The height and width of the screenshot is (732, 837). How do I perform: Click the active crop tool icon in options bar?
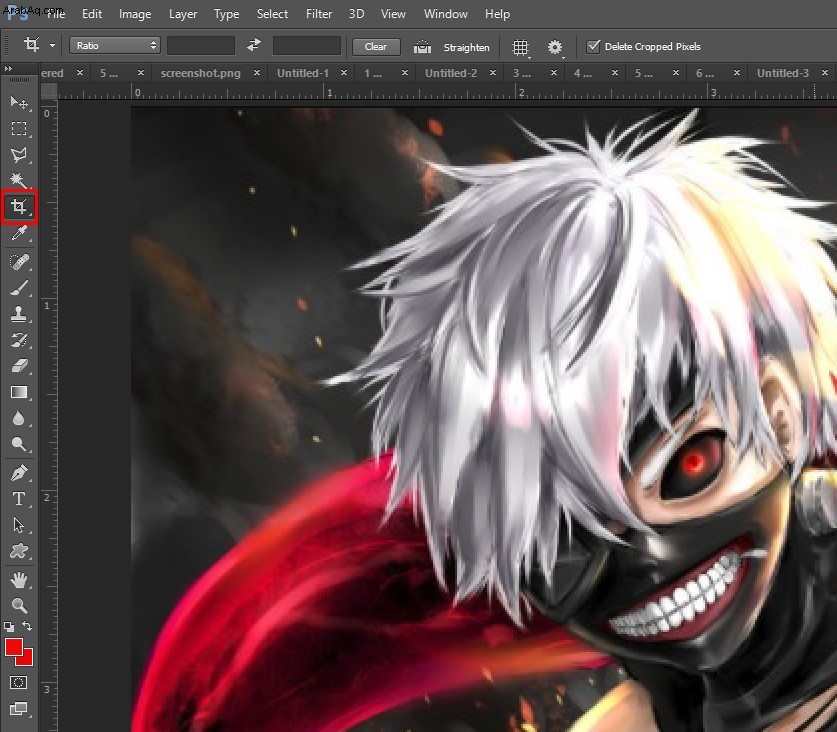tap(31, 45)
